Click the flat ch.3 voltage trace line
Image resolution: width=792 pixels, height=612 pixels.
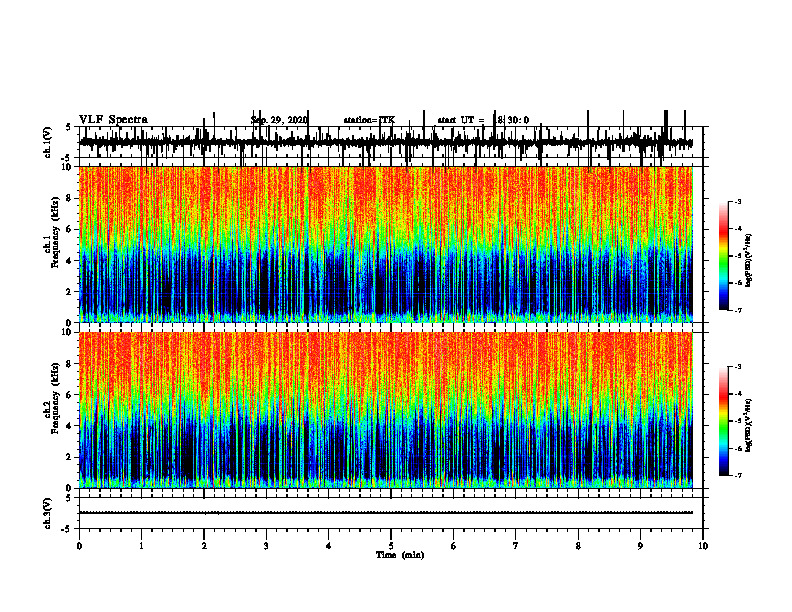(386, 513)
